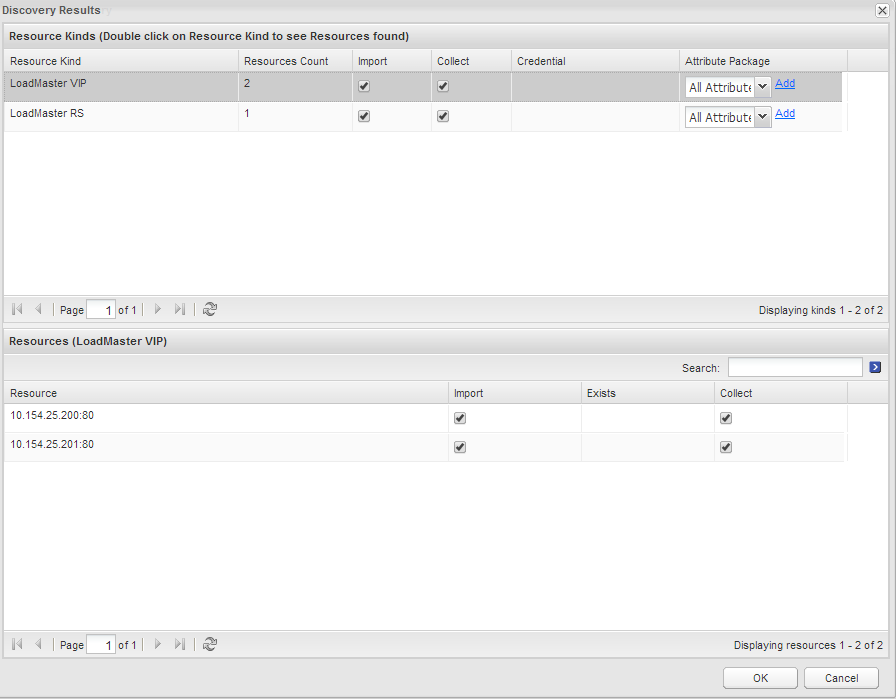Click Import column header in Resources table

point(514,393)
